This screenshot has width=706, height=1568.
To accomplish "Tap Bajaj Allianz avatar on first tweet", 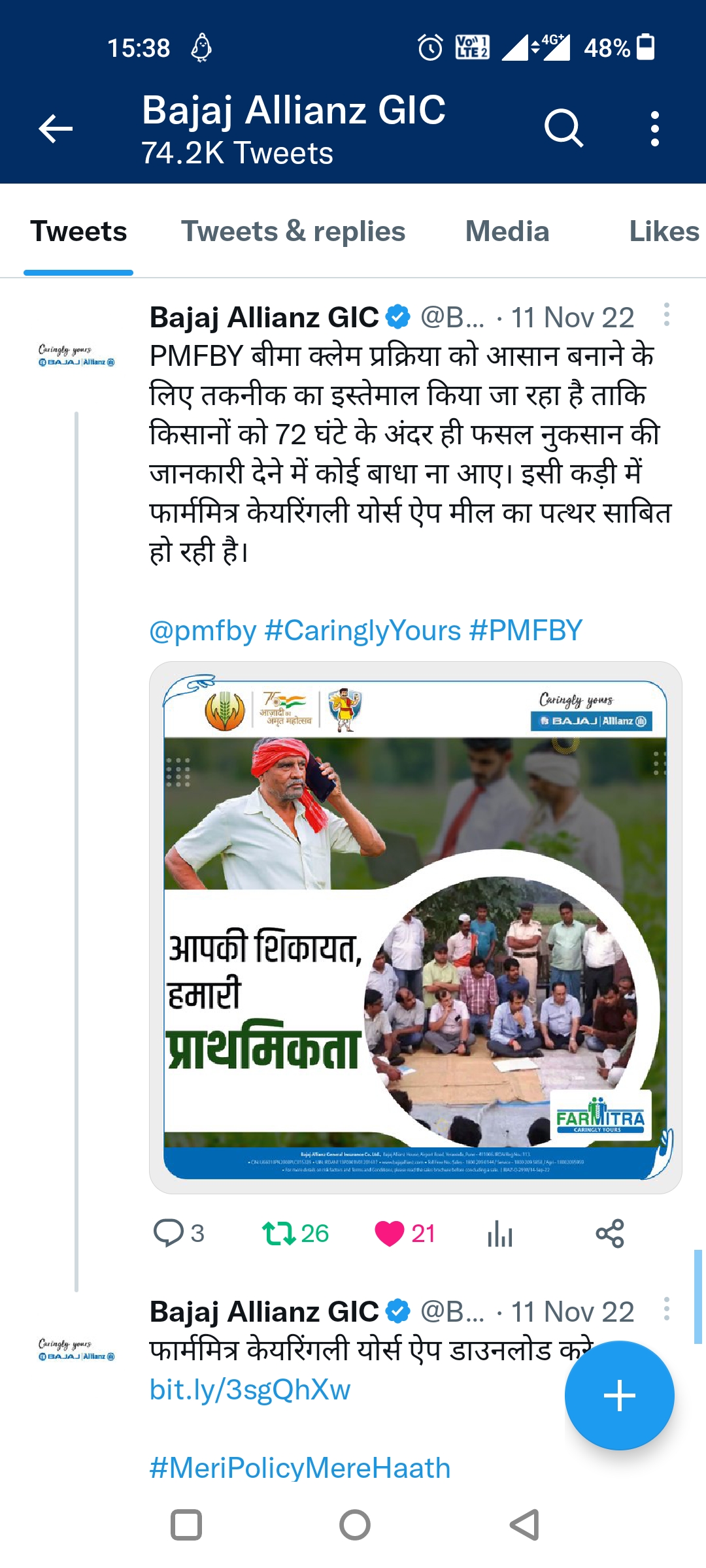I will coord(76,356).
